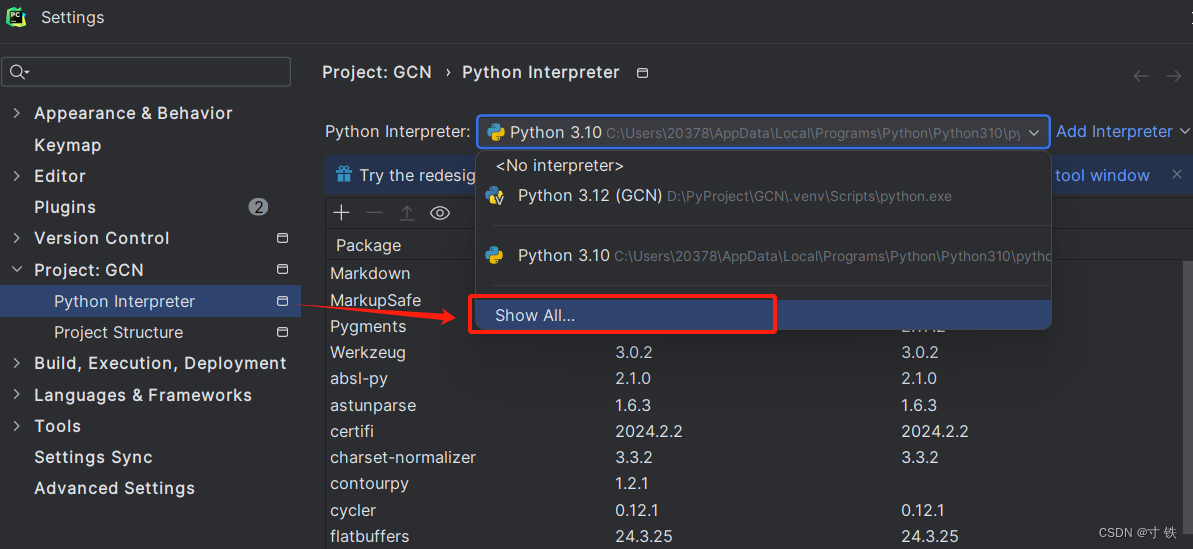1193x549 pixels.
Task: Choose Python 3.10 from dropdown list
Action: coord(763,255)
